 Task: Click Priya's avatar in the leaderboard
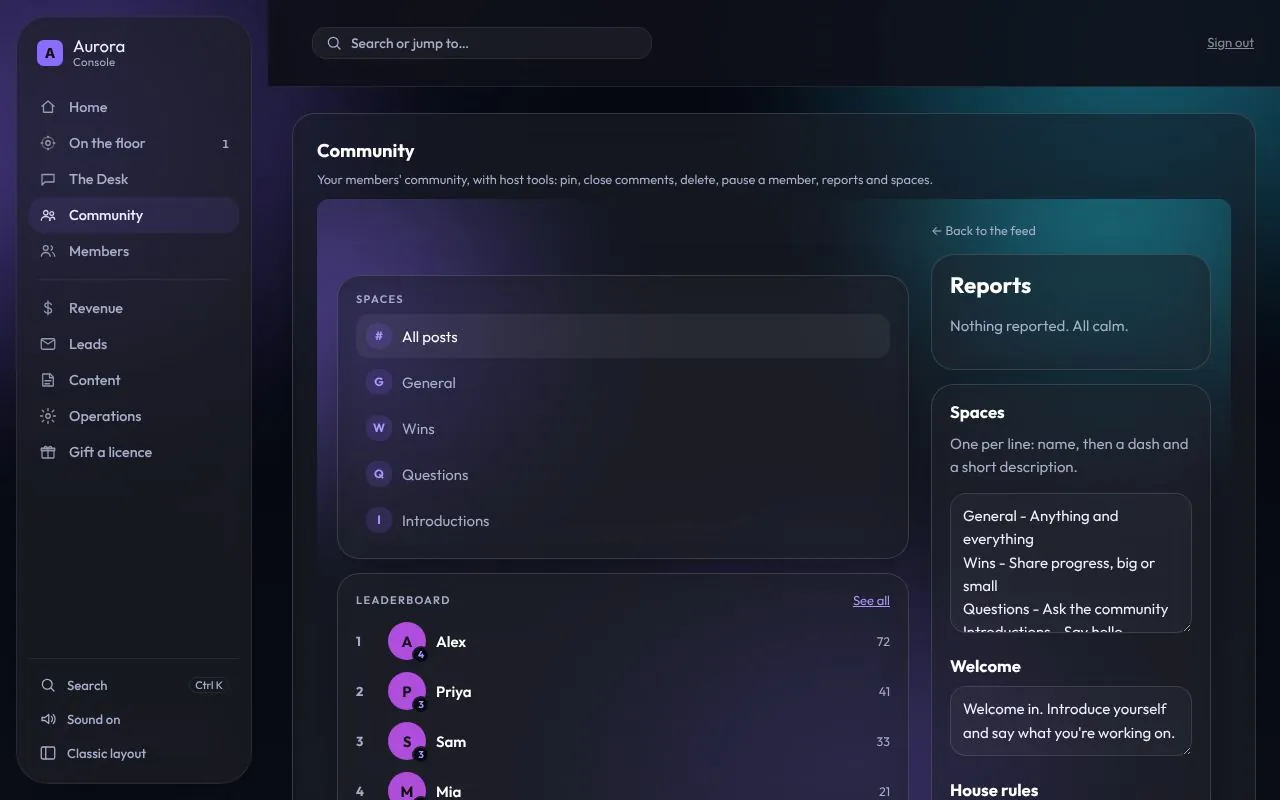tap(407, 692)
